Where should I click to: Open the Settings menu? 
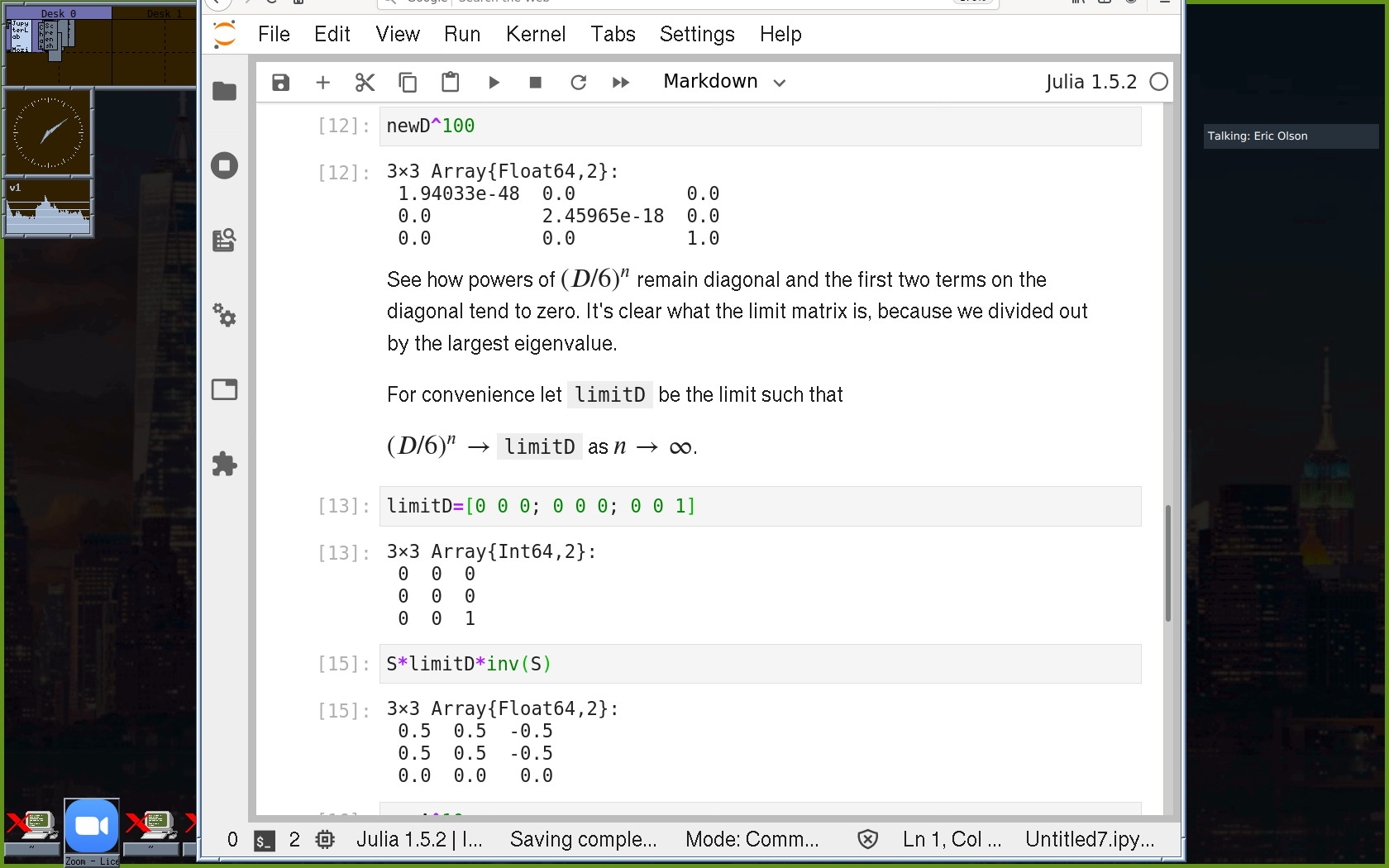pos(696,34)
